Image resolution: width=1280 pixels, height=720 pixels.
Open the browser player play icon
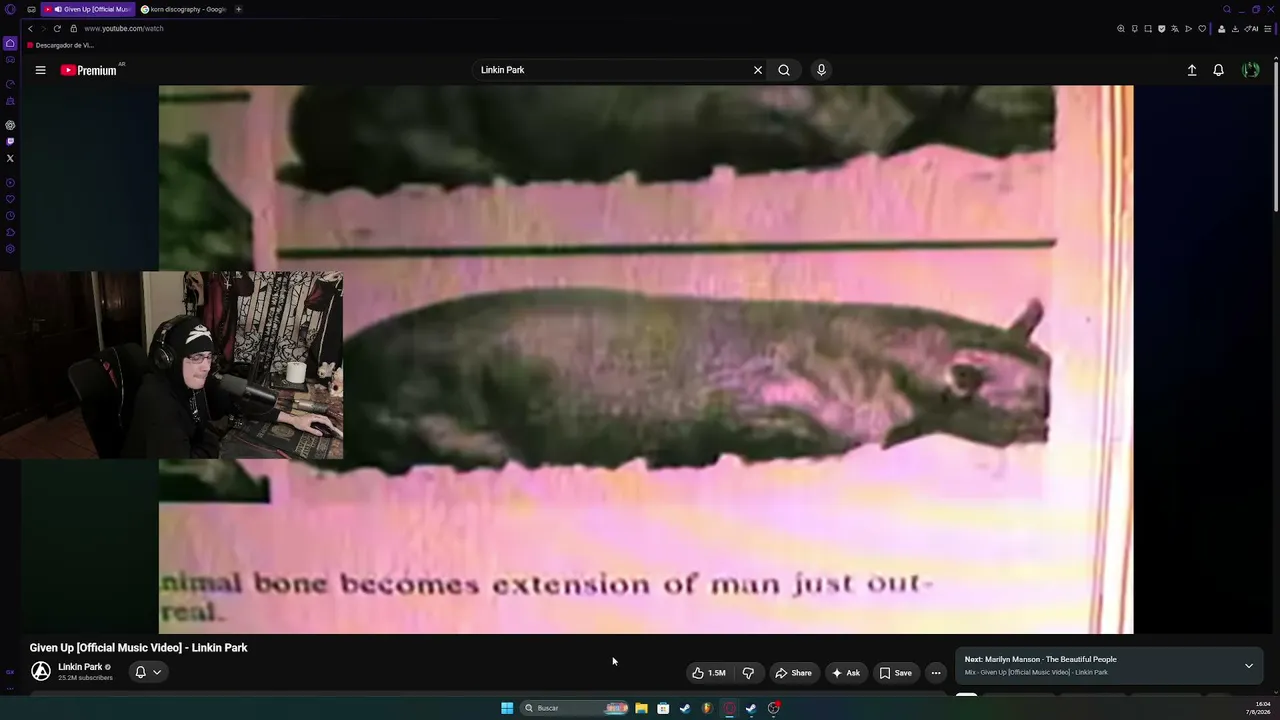1189,29
